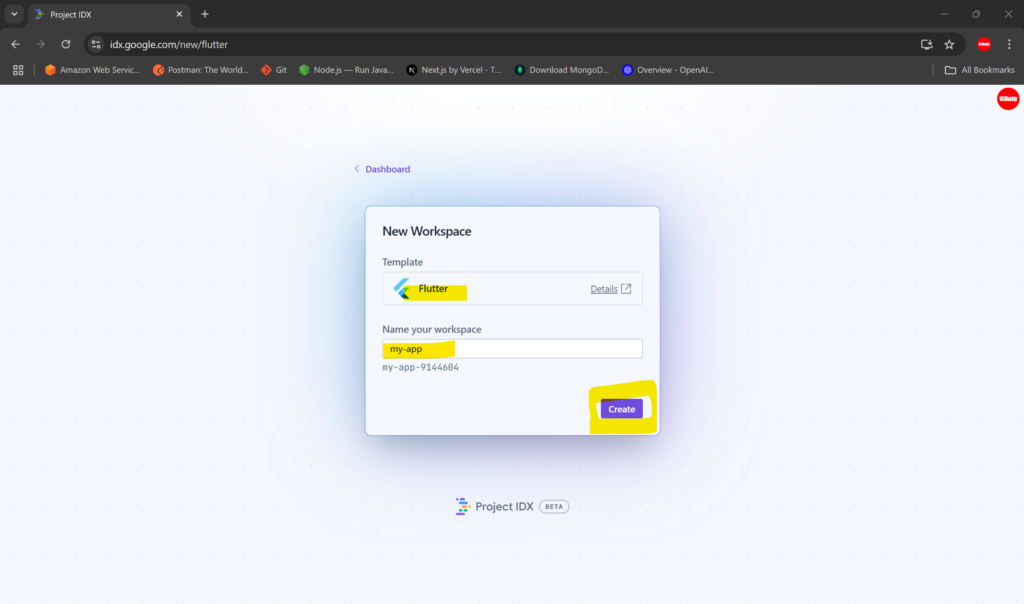The height and width of the screenshot is (604, 1024).
Task: Reload the current page
Action: click(66, 44)
